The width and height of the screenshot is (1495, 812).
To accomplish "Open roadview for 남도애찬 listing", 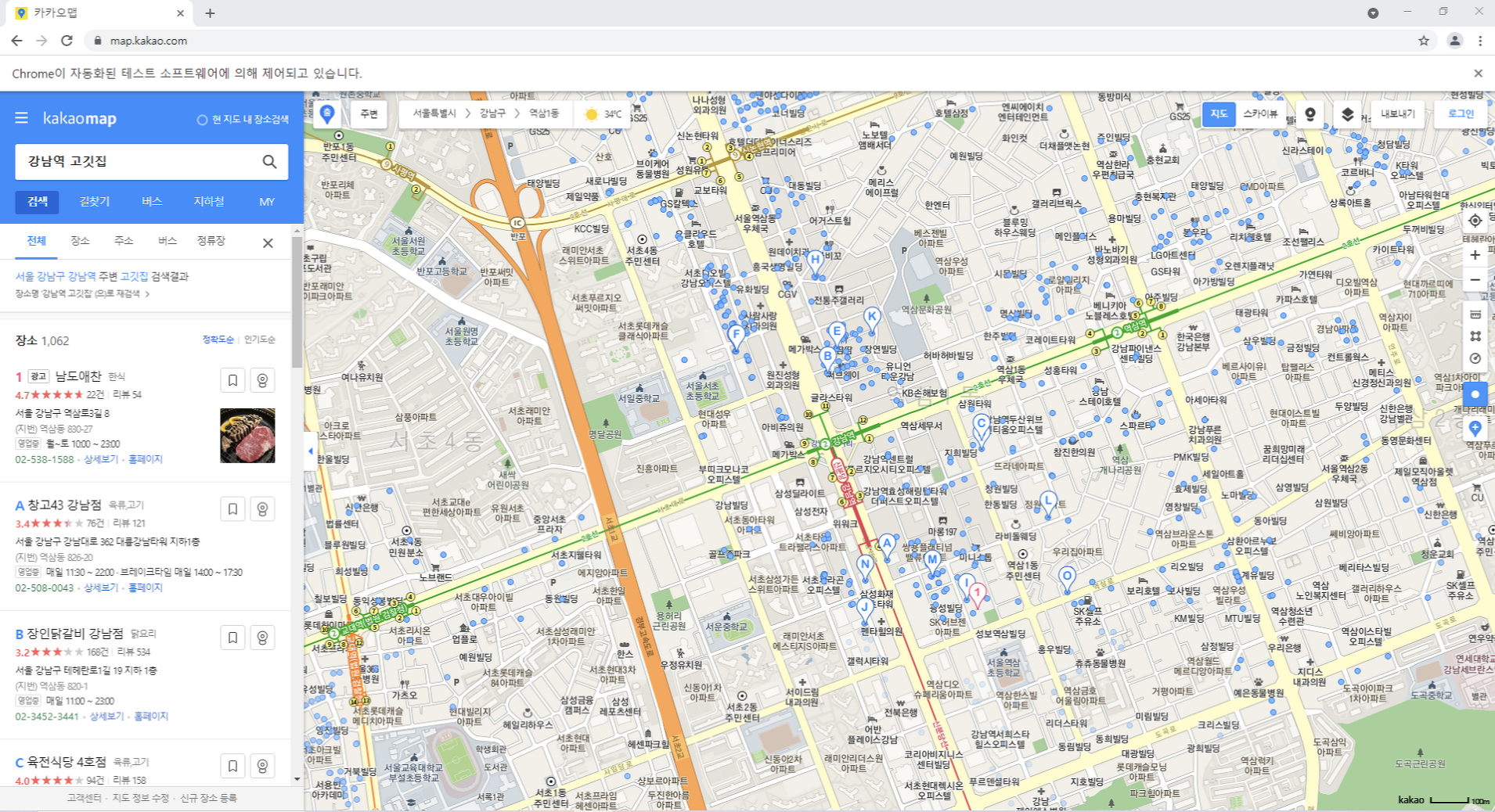I will 262,380.
